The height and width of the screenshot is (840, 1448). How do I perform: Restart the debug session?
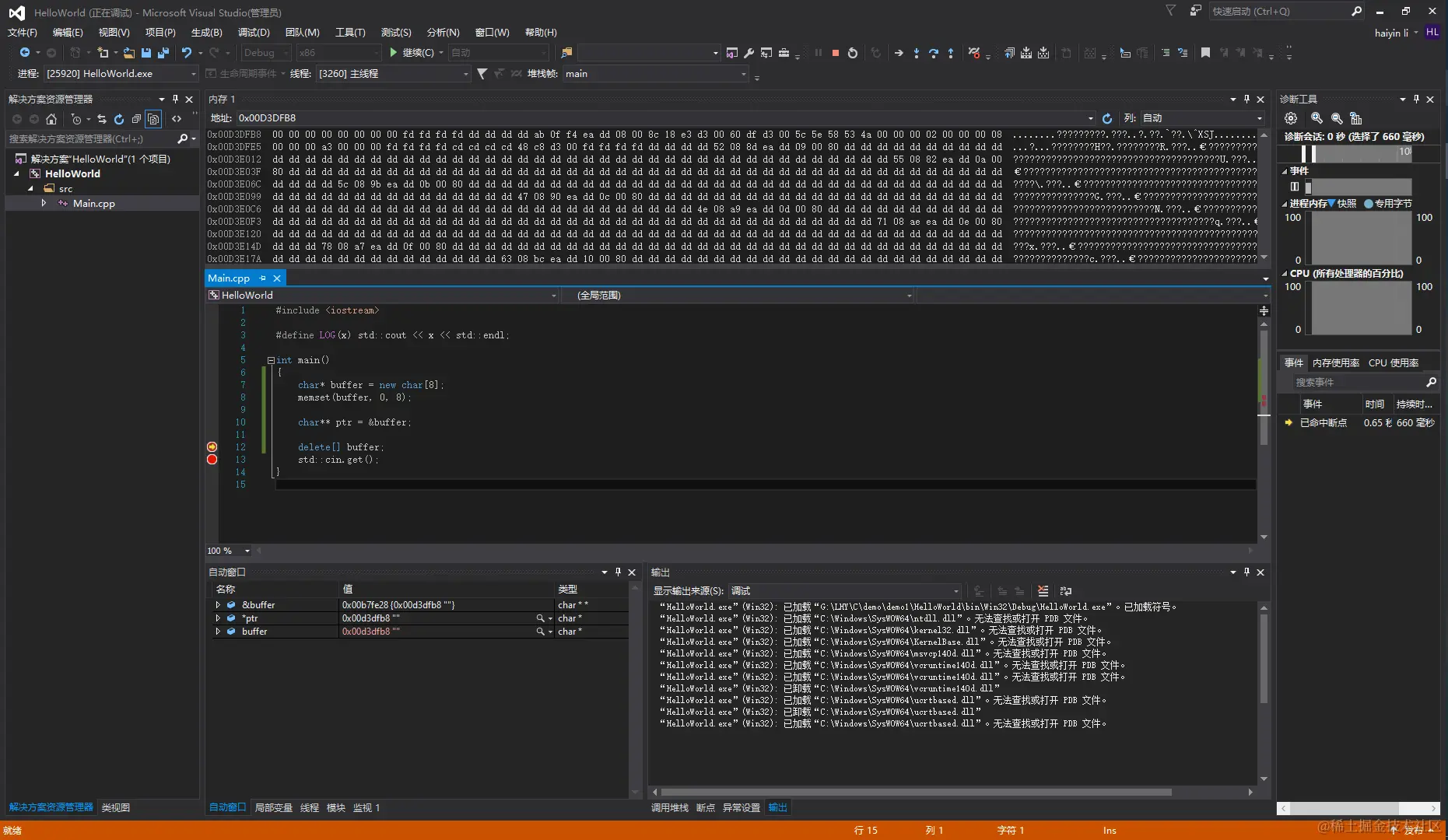(x=853, y=53)
